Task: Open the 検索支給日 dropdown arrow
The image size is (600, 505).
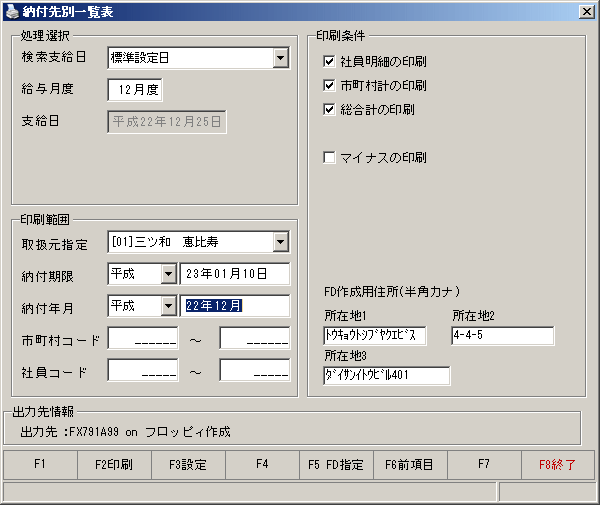Action: tap(281, 58)
